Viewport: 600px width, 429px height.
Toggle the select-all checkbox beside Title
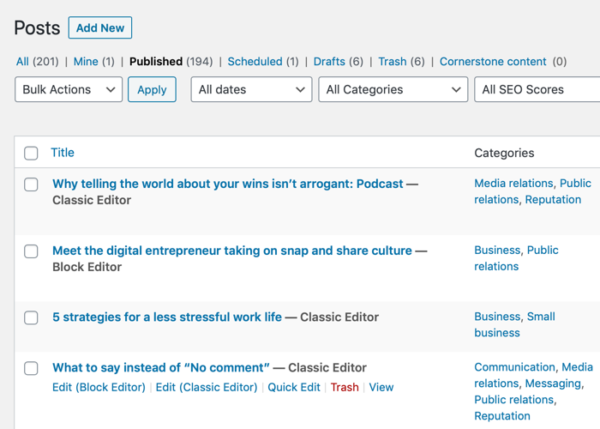(x=31, y=153)
